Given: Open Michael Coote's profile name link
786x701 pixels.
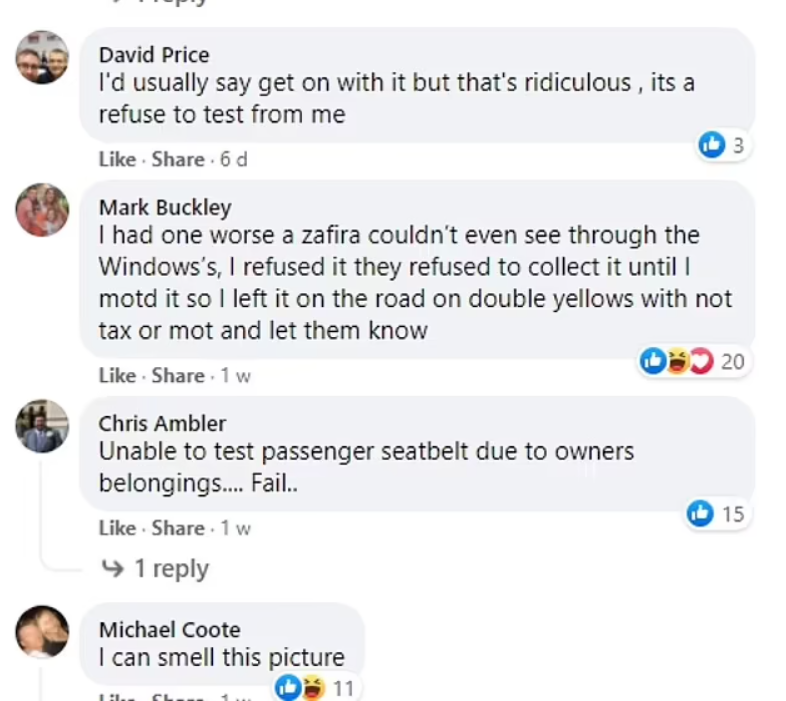Looking at the screenshot, I should (169, 629).
